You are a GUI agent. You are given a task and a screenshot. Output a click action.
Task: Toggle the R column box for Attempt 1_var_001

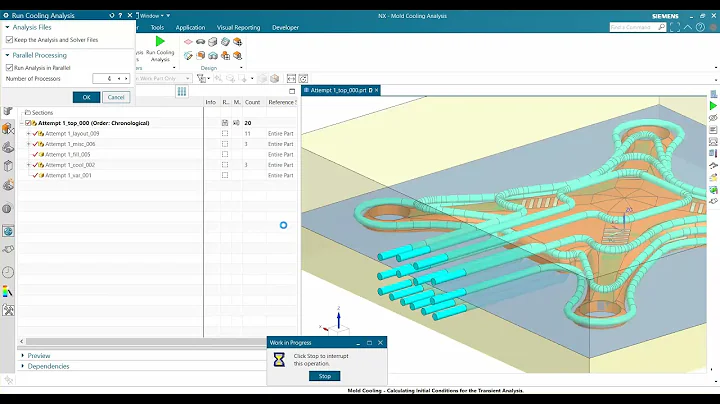pyautogui.click(x=225, y=175)
